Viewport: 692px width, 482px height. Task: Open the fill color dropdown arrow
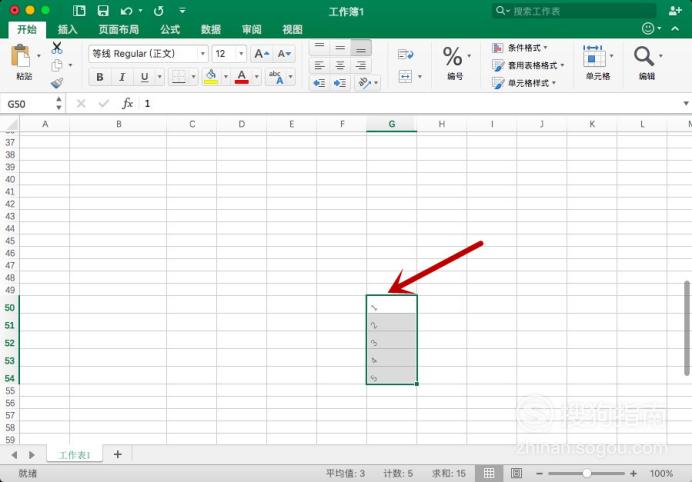pyautogui.click(x=226, y=77)
